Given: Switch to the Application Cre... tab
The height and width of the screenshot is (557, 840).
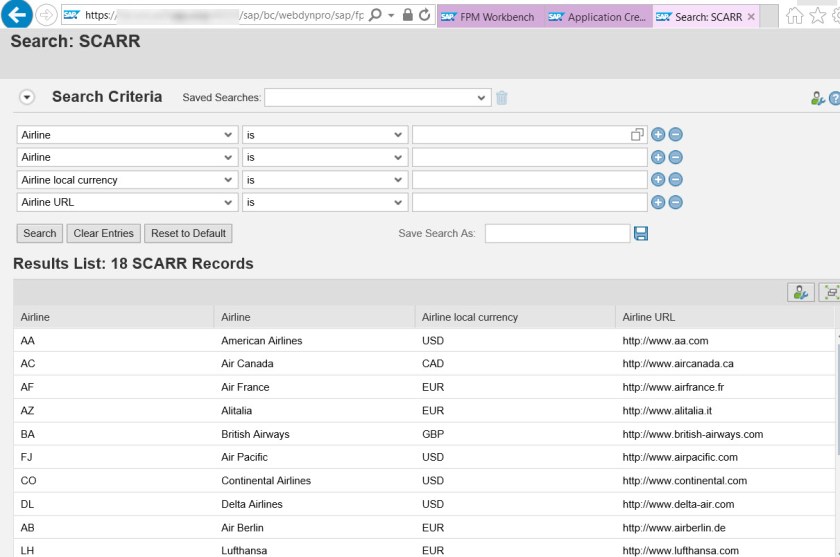Looking at the screenshot, I should click(596, 17).
